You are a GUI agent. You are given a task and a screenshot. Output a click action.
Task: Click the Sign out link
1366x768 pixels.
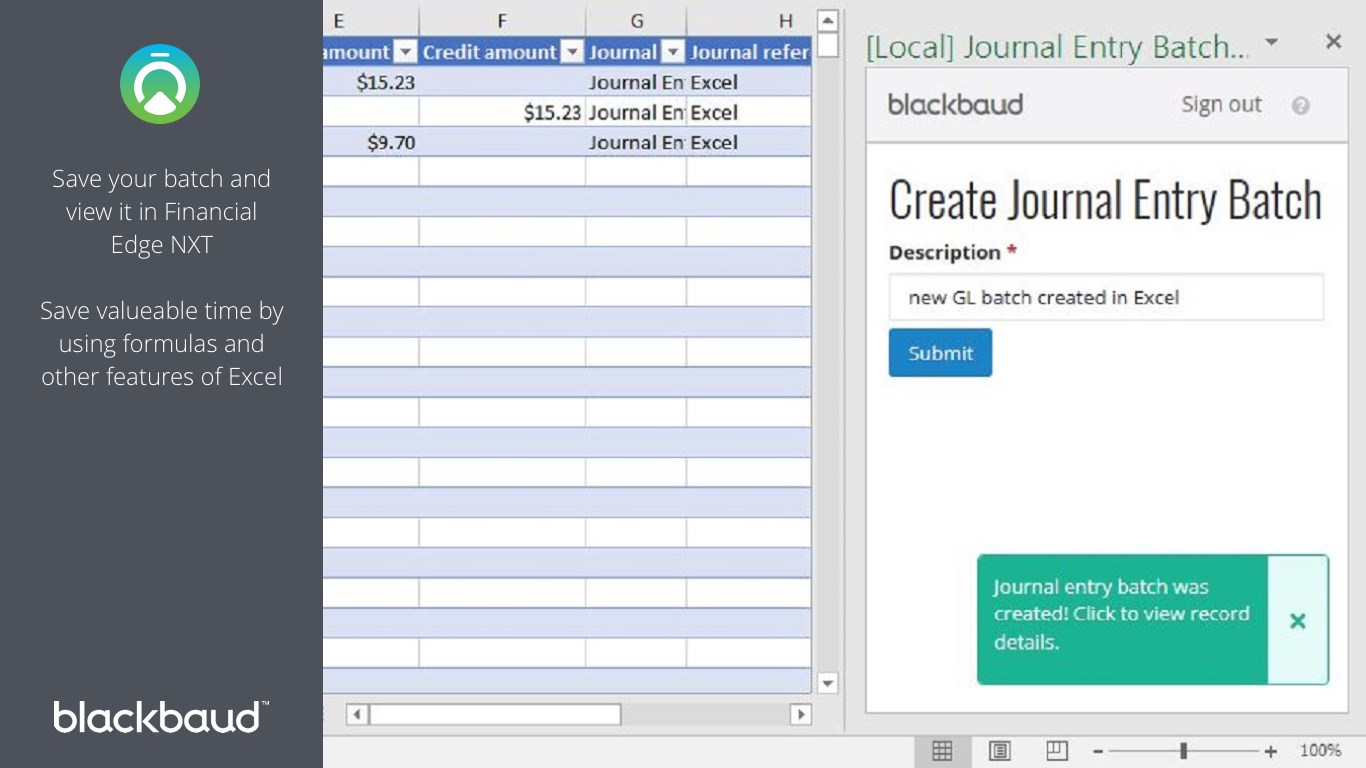[x=1221, y=105]
